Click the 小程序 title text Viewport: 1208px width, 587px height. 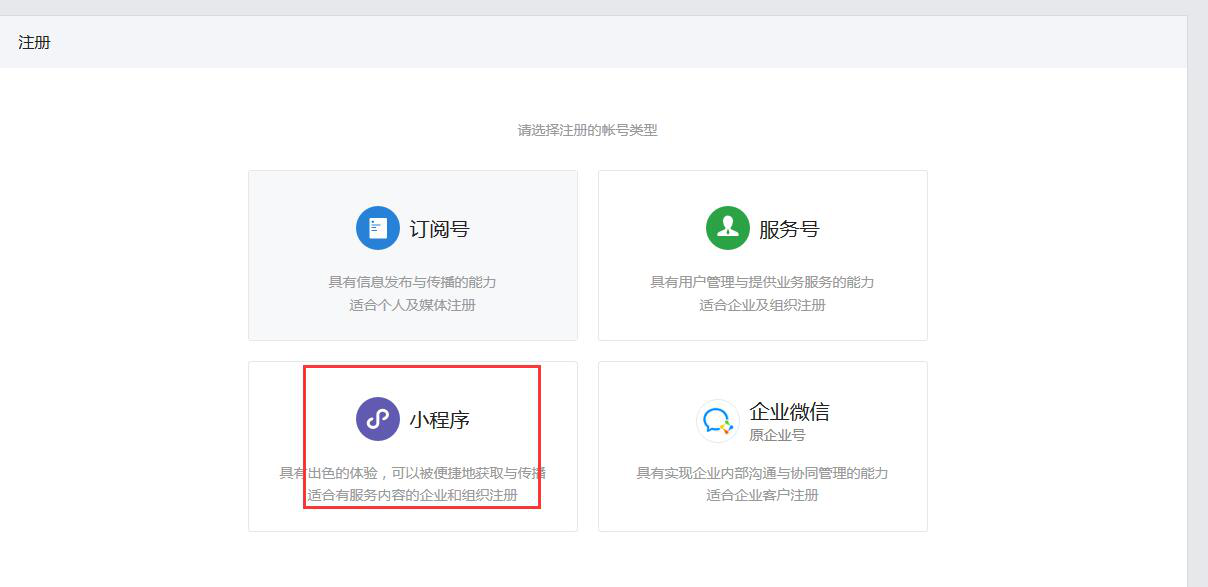pos(440,418)
